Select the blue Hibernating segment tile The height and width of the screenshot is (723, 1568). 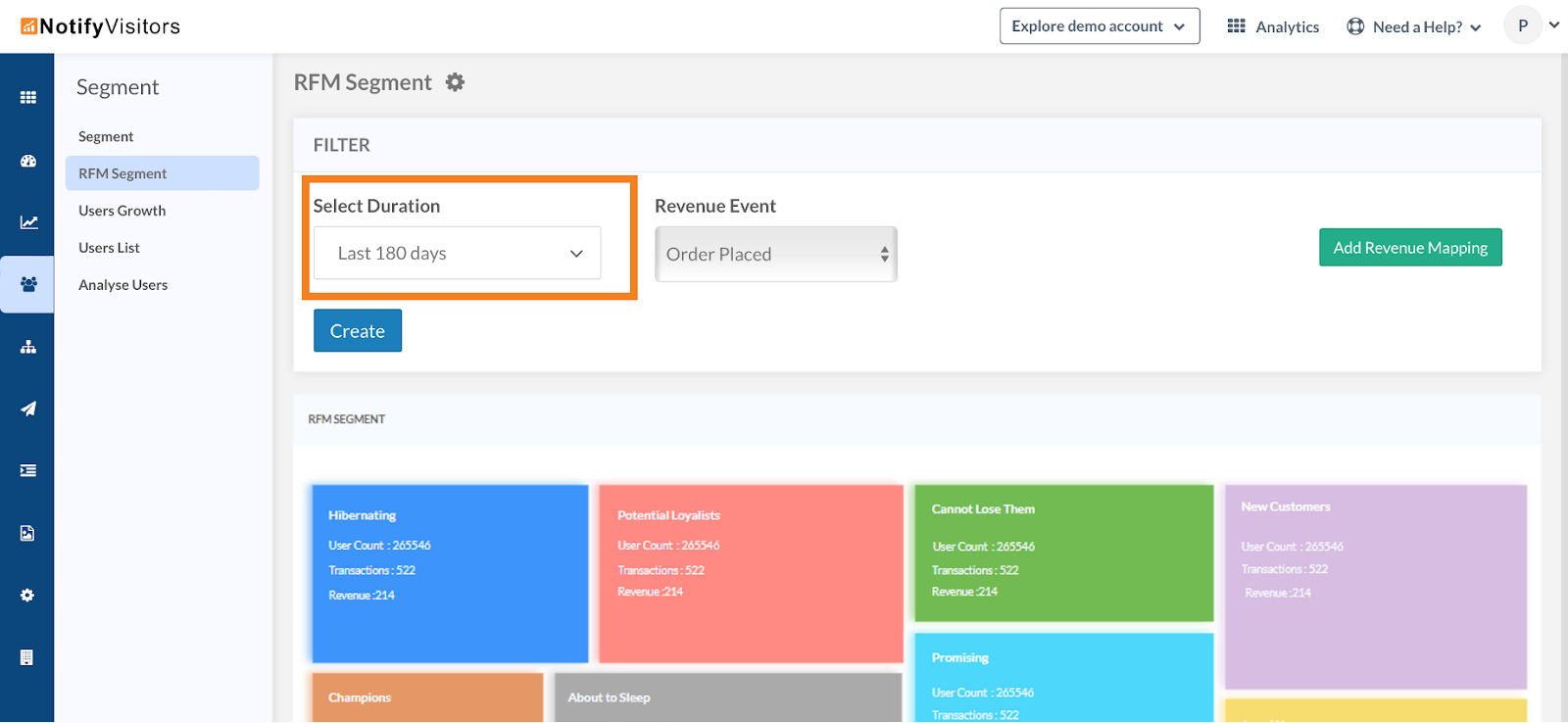pos(450,573)
